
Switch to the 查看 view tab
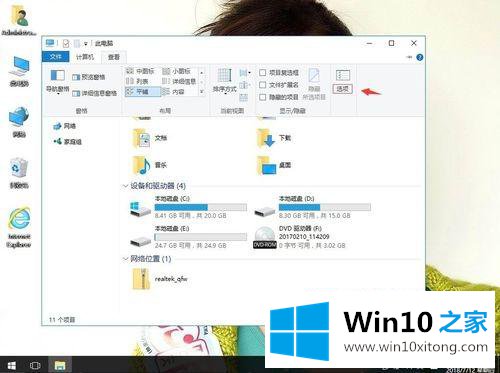[114, 57]
